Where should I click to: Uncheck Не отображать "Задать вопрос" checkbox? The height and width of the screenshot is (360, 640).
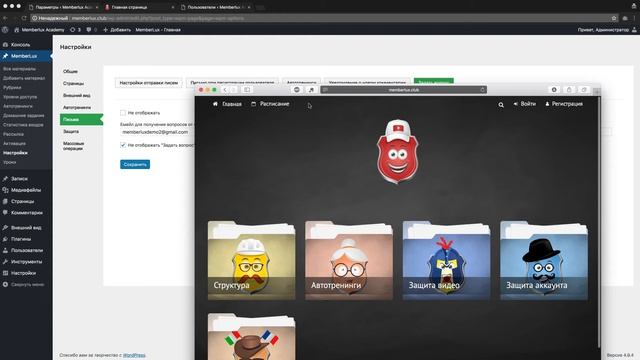coord(123,145)
